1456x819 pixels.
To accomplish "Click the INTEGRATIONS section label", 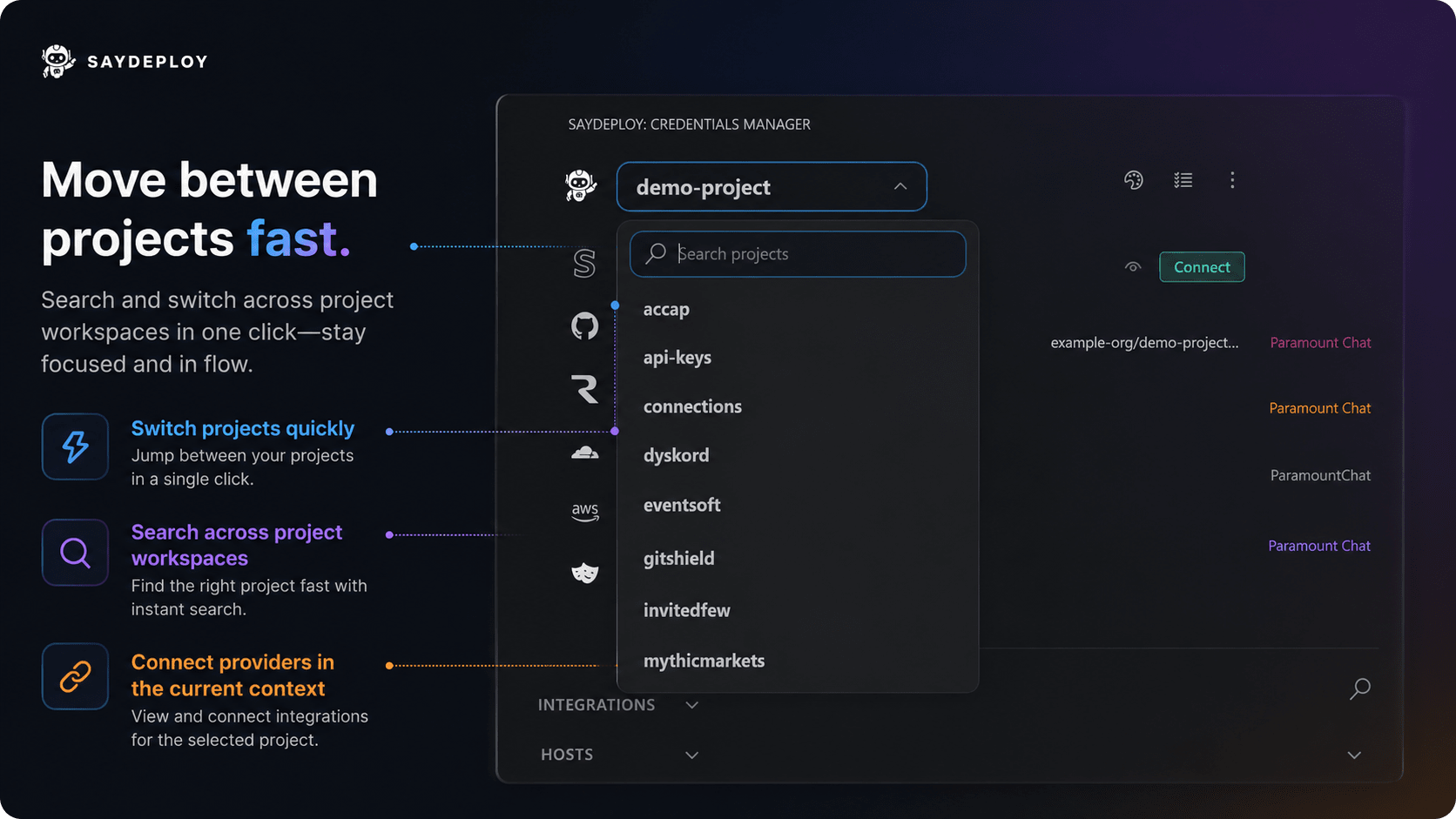I will 597,705.
